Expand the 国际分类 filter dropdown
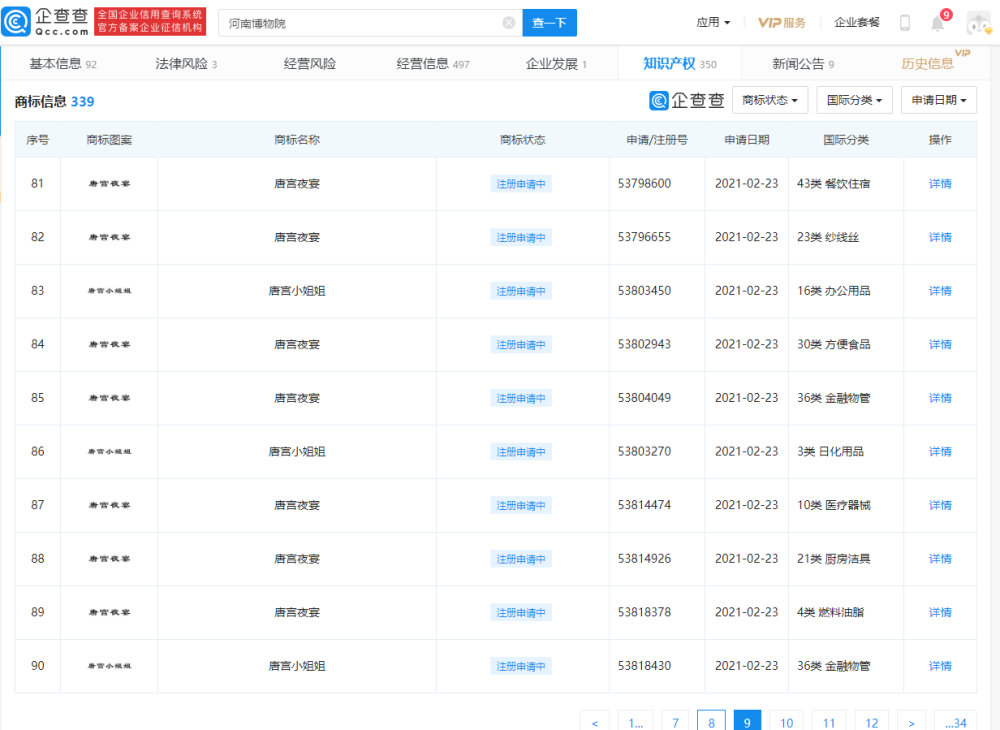 [854, 100]
